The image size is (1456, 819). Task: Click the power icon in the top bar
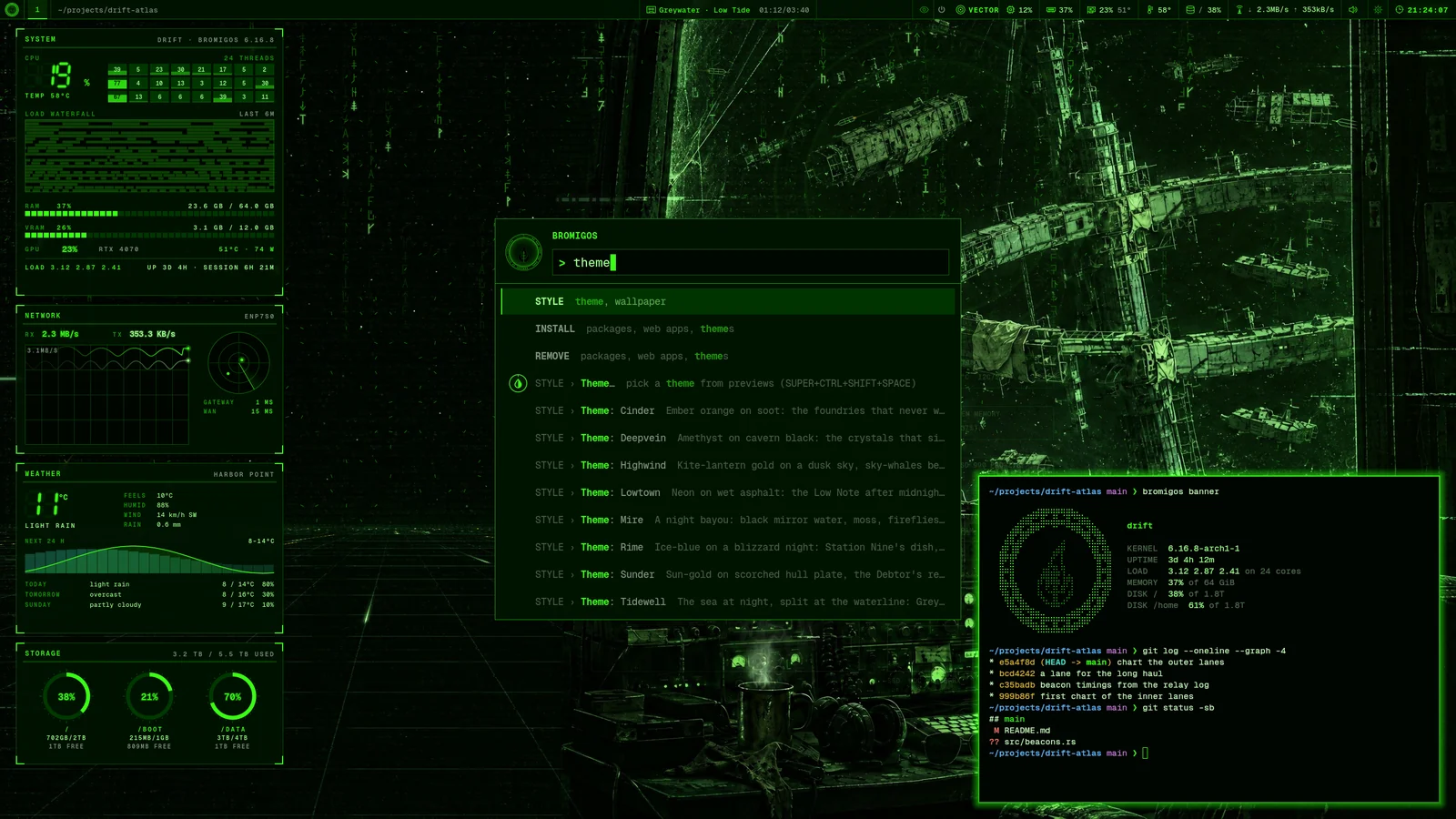(x=942, y=10)
